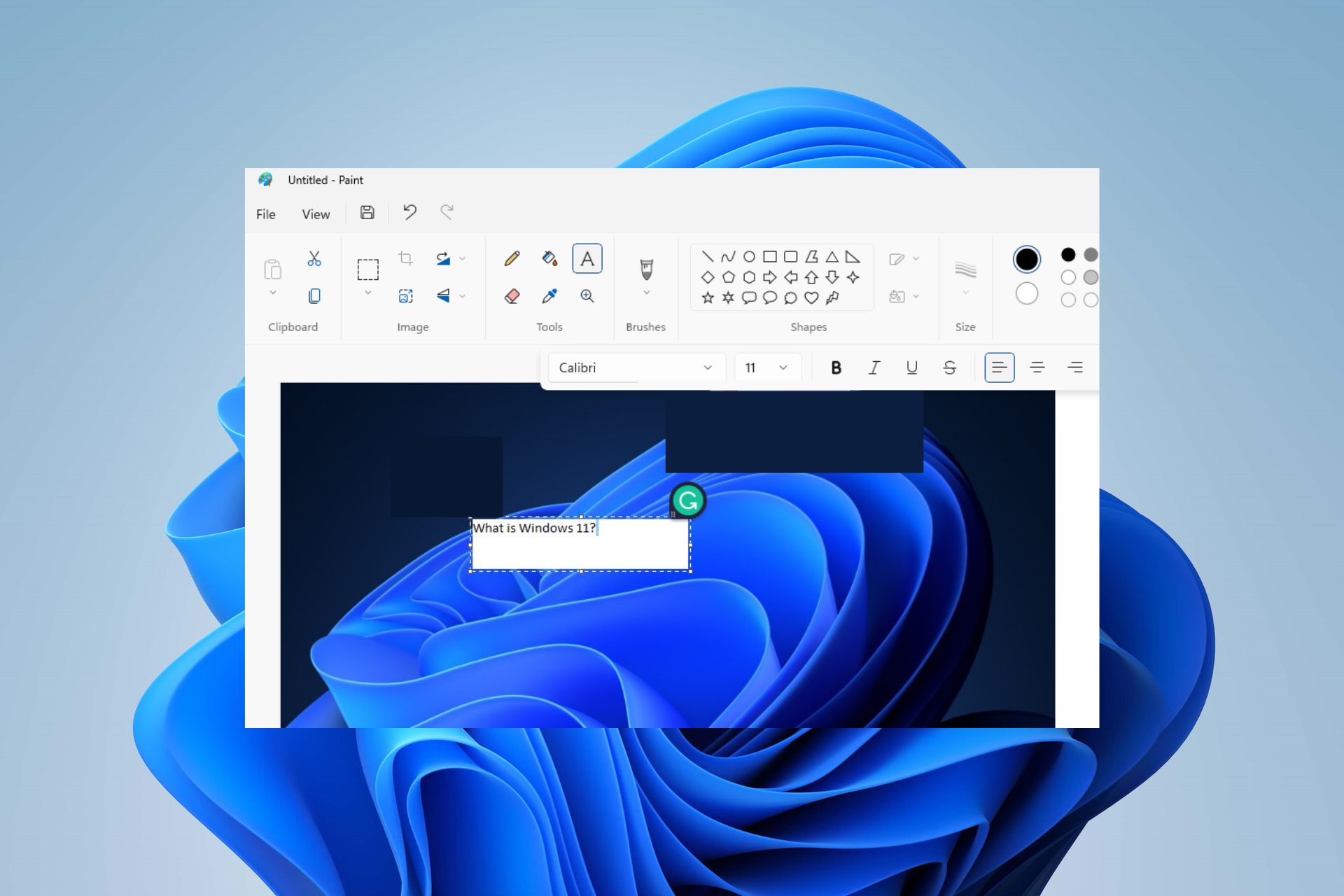Click the Rotate icon
Screen dimensions: 1344x896
(443, 259)
